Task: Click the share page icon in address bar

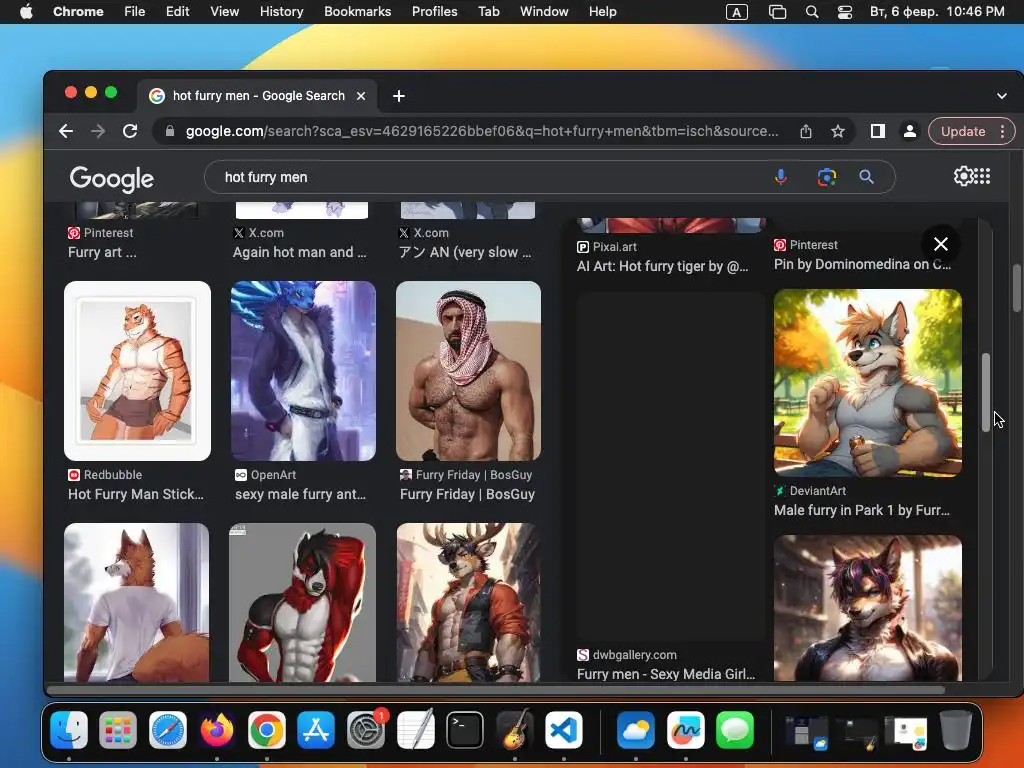Action: point(806,131)
